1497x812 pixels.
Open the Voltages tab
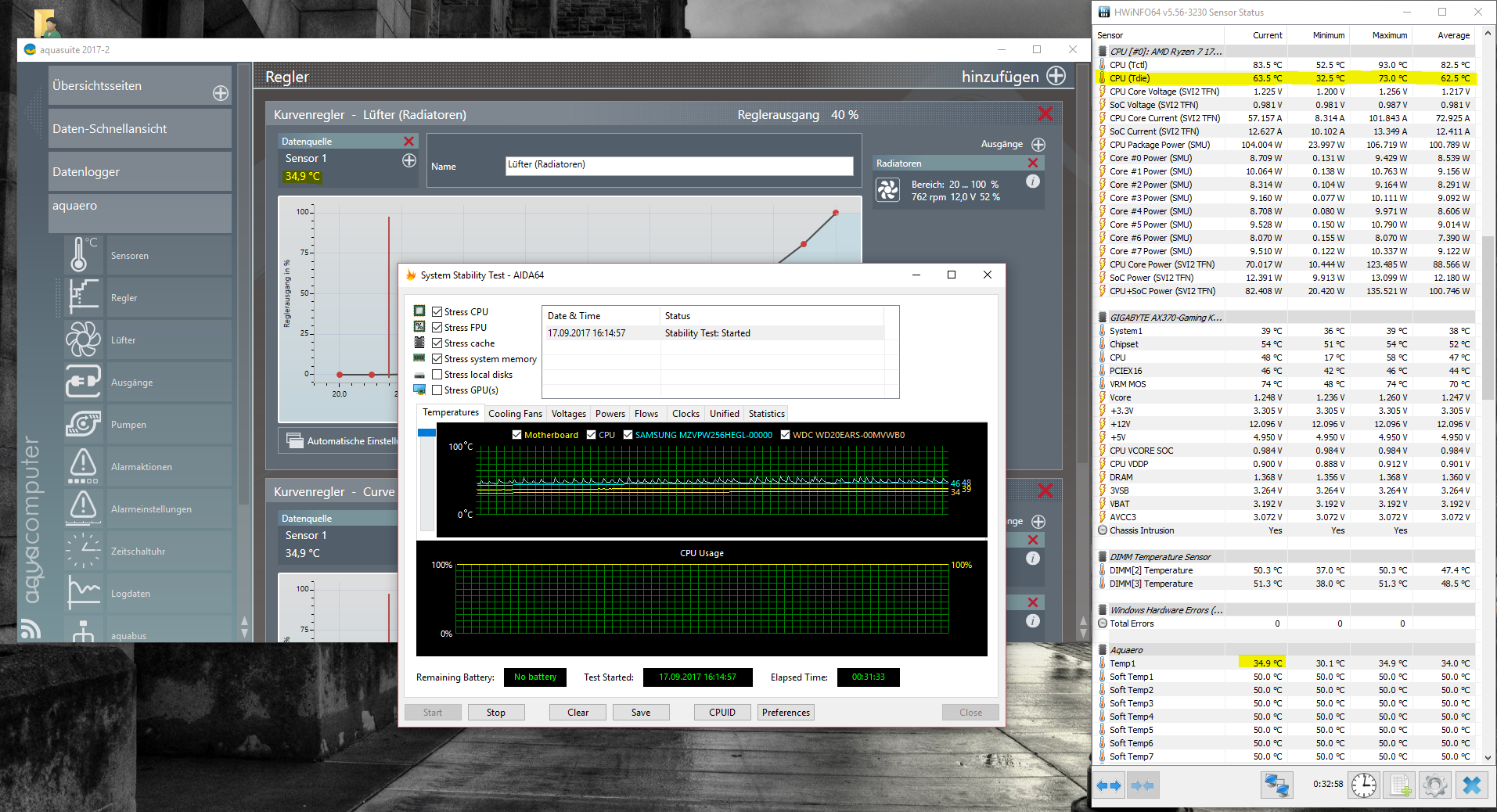568,414
